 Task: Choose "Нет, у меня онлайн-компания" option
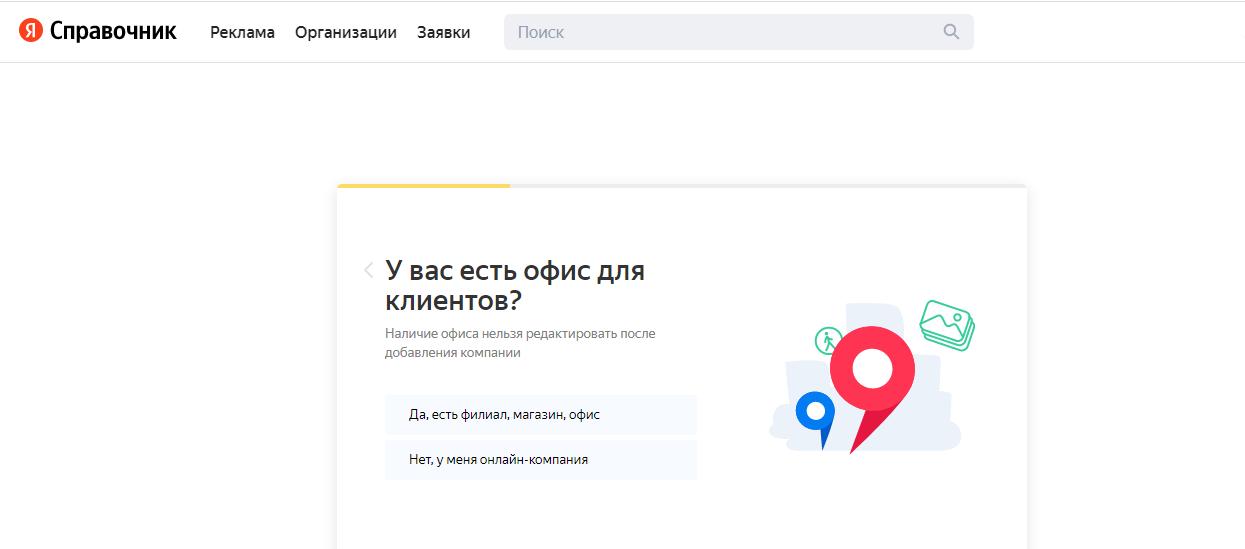541,460
